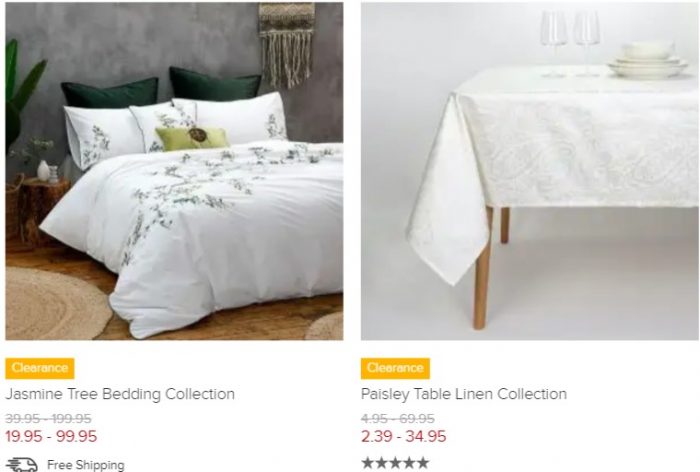Click the wine glasses in tablecloth photo
Screen dimensions: 700x472
(570, 42)
